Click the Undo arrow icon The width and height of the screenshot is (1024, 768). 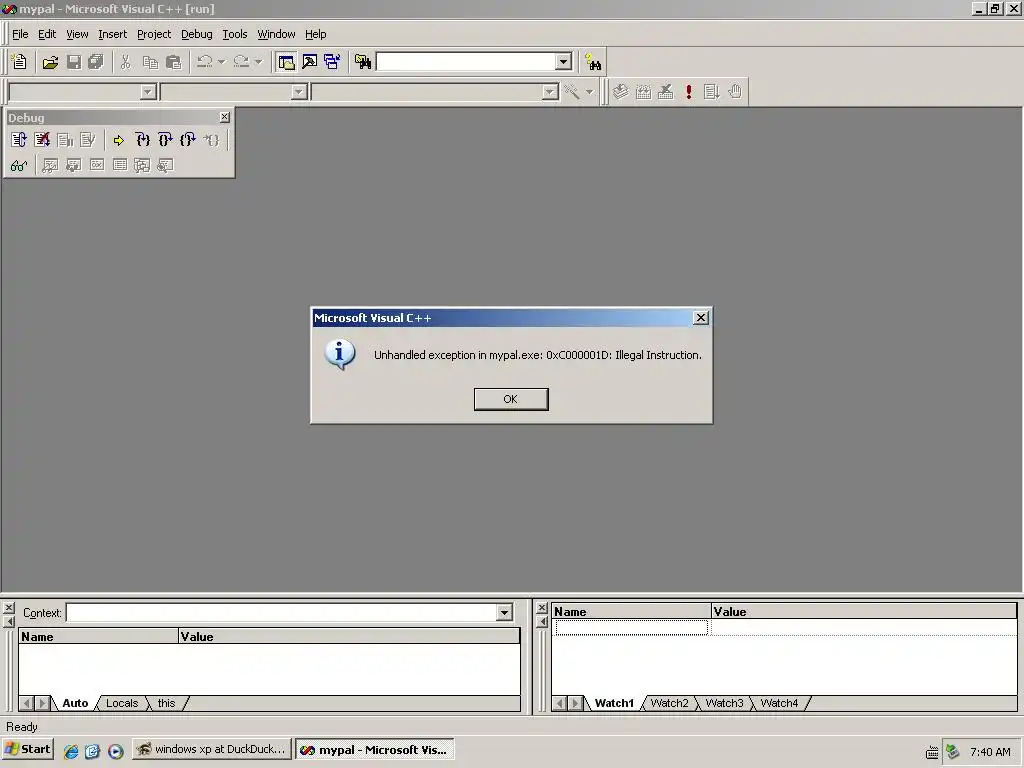coord(204,62)
